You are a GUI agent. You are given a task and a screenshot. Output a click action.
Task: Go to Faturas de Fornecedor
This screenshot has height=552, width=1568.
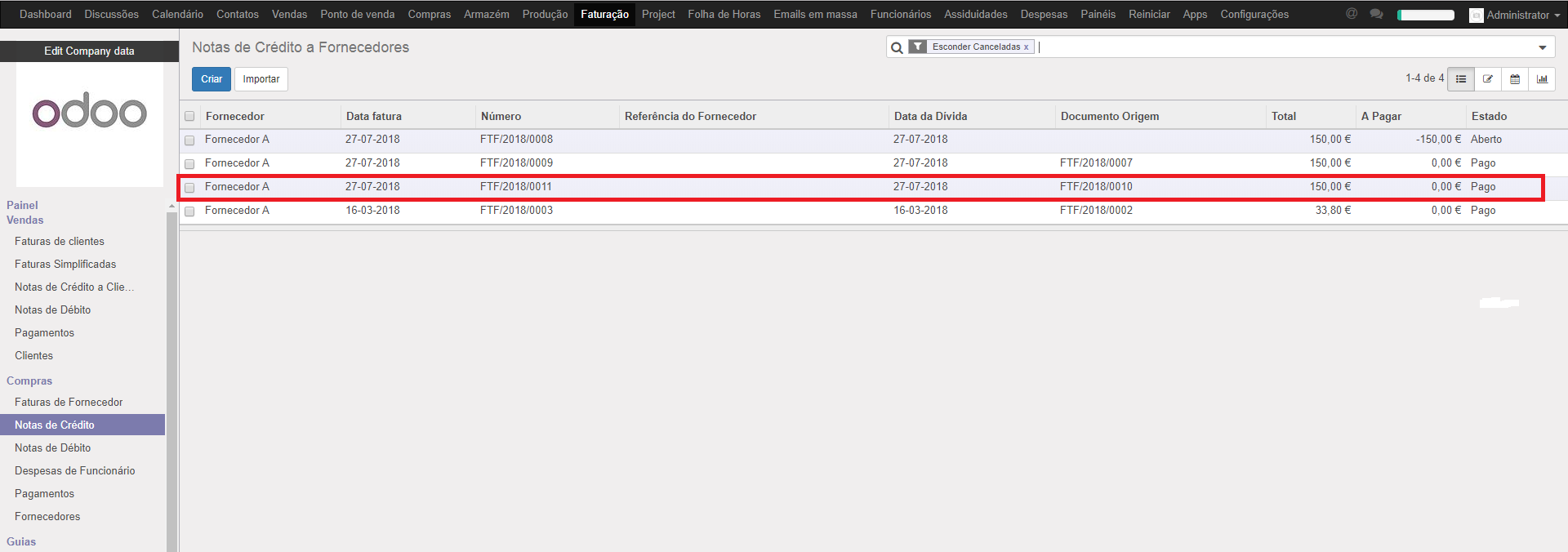pos(69,402)
